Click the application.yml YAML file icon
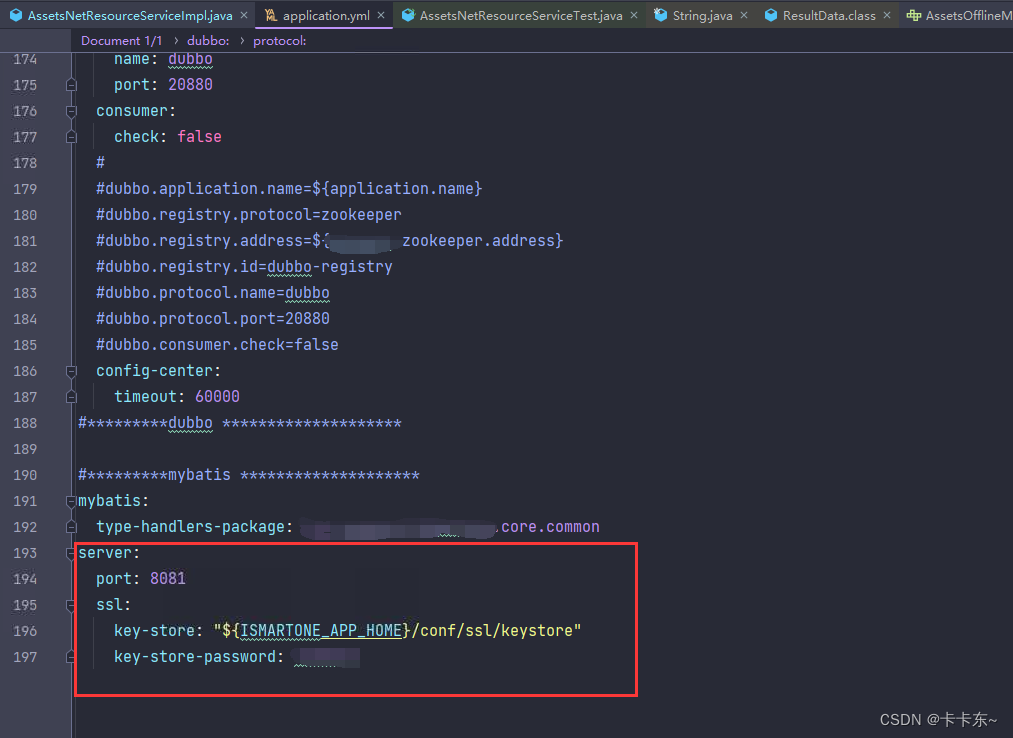This screenshot has height=738, width=1013. (x=271, y=16)
